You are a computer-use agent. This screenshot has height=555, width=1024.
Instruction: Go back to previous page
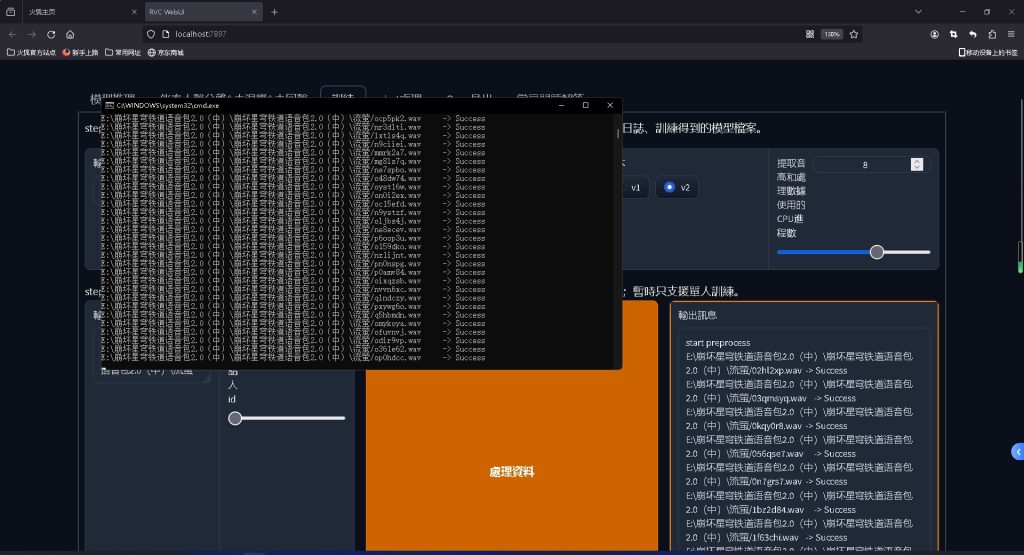point(12,34)
